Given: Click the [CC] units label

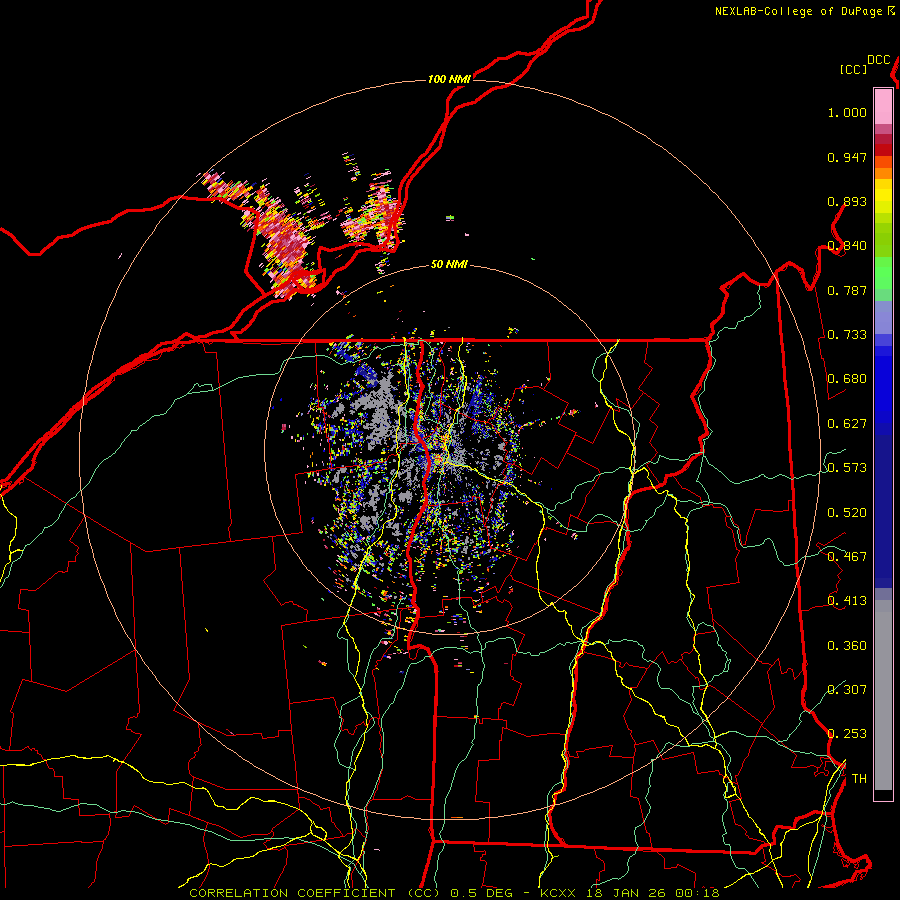Looking at the screenshot, I should [853, 69].
